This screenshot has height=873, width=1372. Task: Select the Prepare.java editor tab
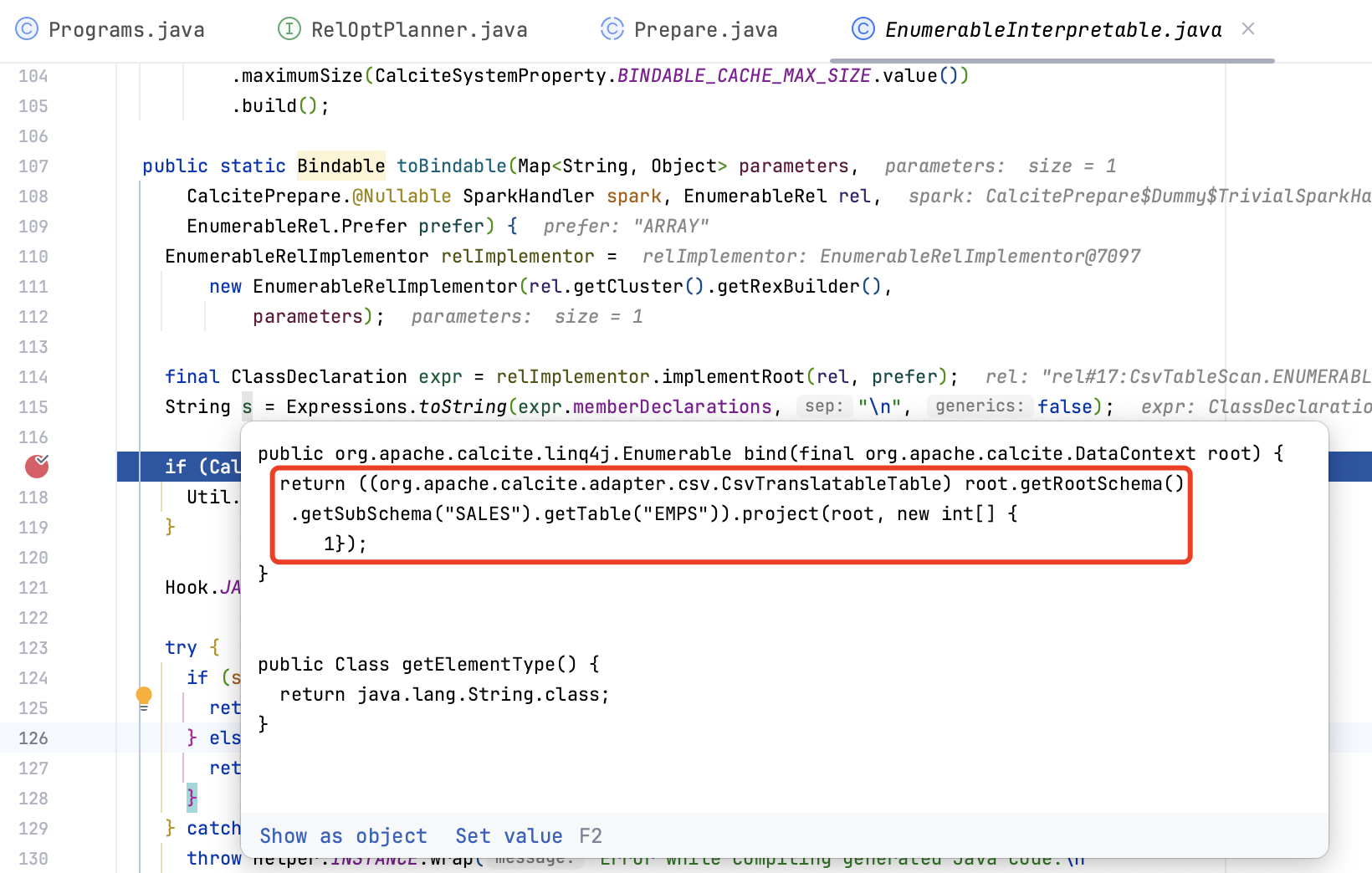(x=705, y=30)
